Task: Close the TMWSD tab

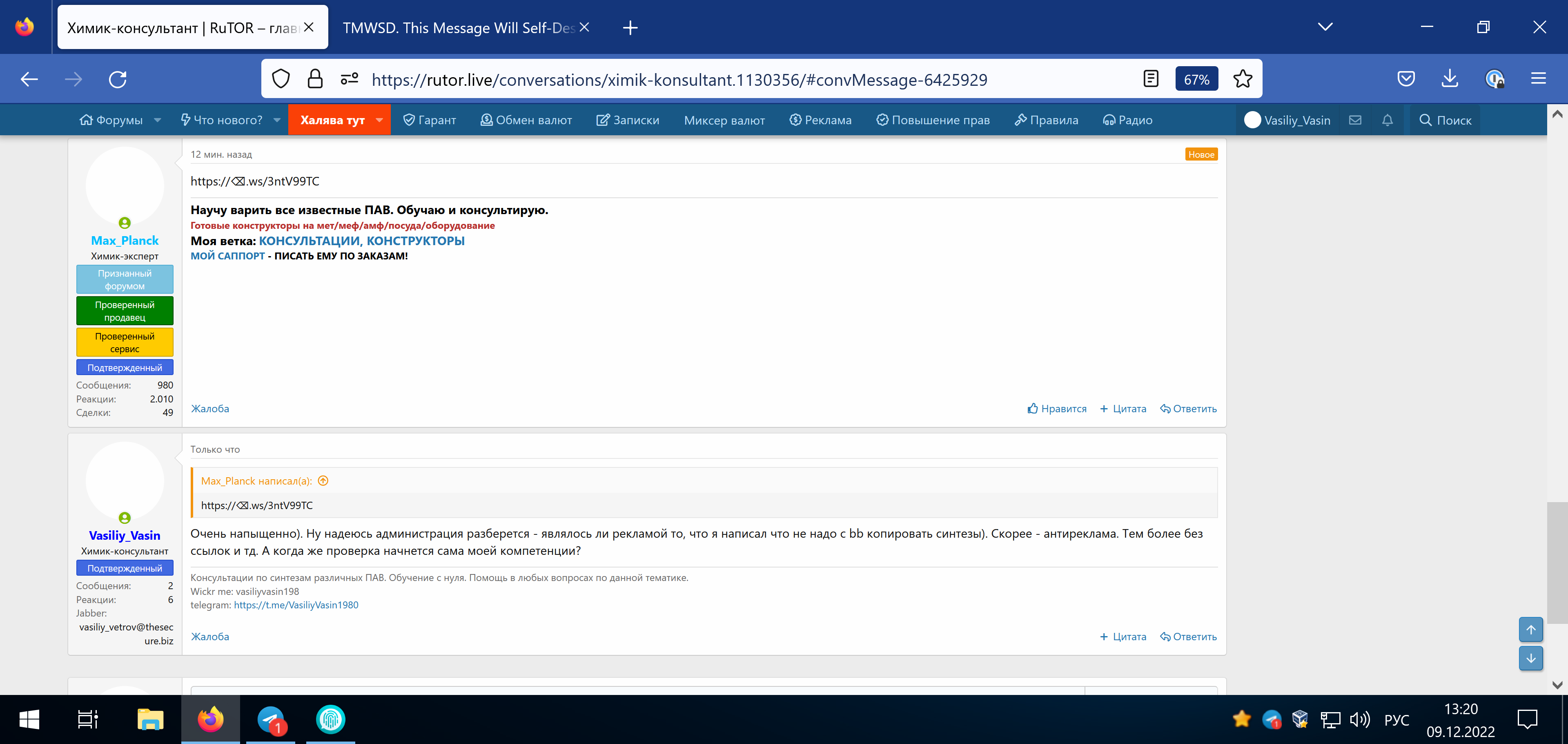Action: pyautogui.click(x=584, y=27)
